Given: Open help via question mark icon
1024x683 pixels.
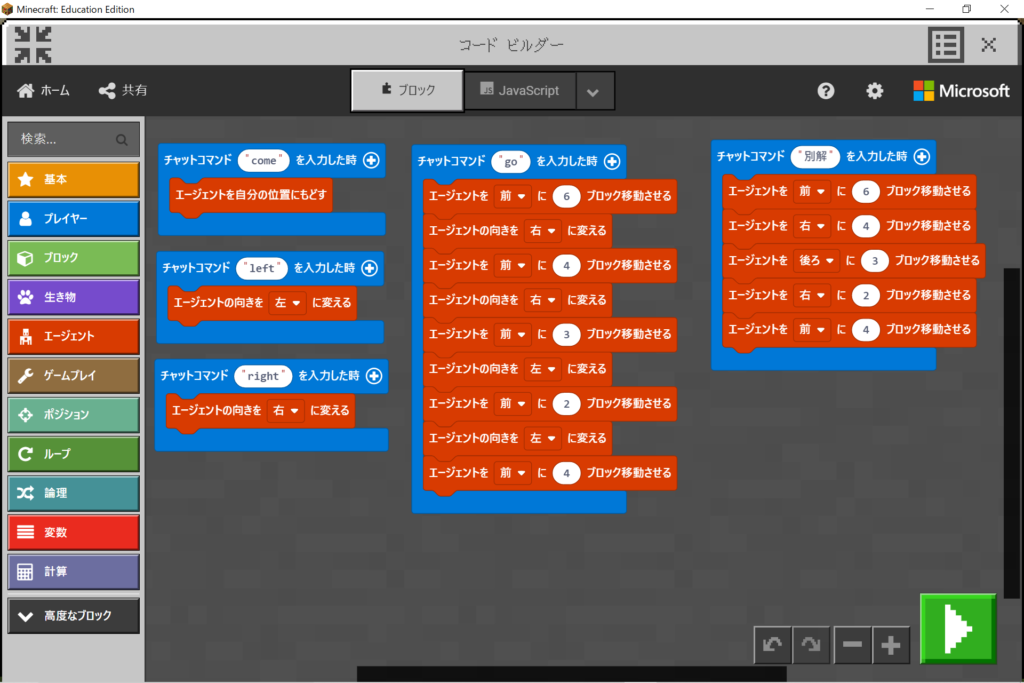Looking at the screenshot, I should point(825,91).
